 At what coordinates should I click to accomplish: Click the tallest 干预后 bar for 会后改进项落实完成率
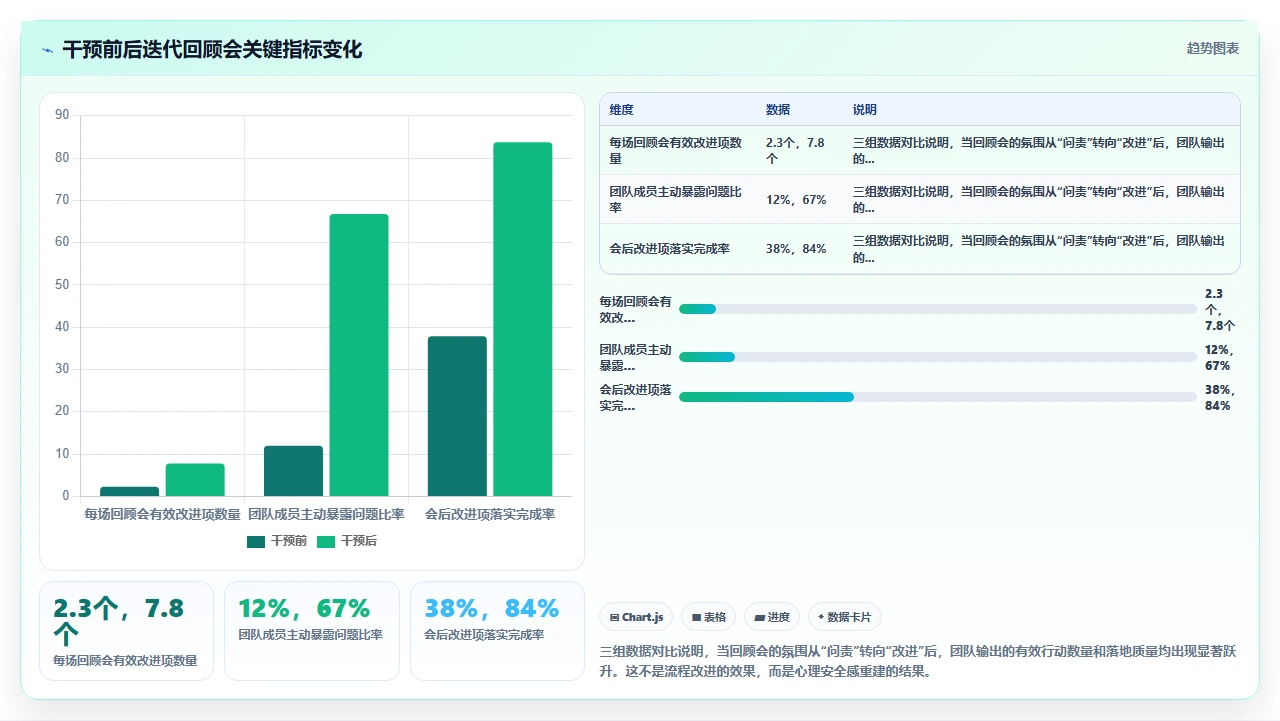coord(523,319)
